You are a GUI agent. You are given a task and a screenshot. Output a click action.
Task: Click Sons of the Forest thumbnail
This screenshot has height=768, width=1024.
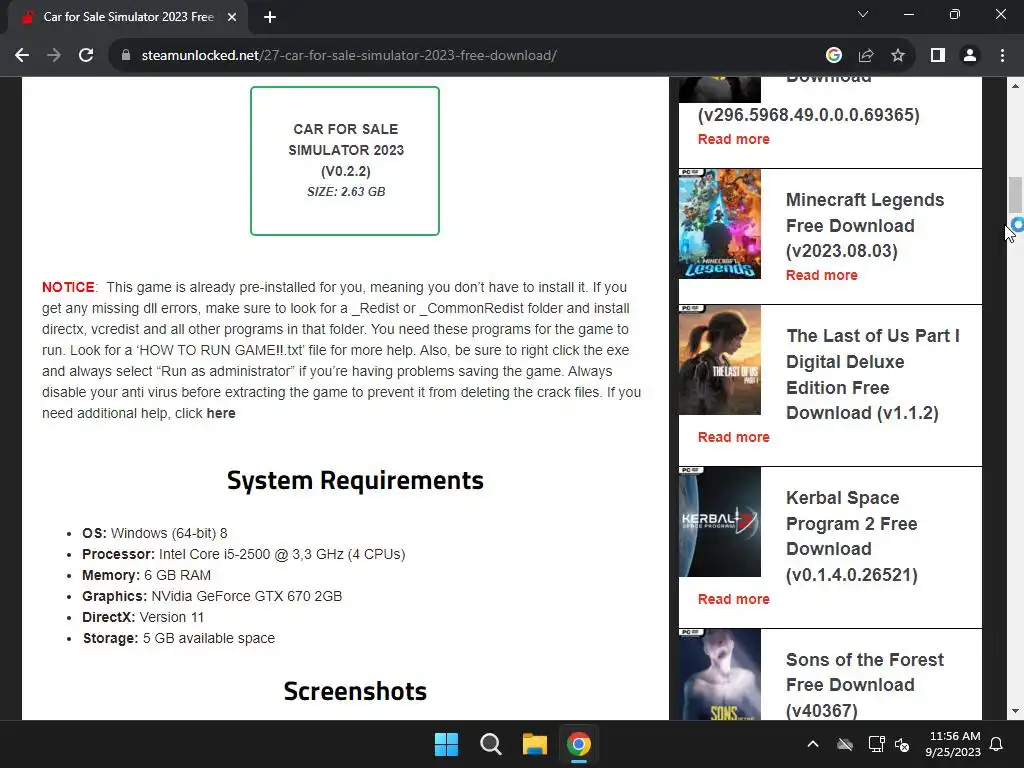coord(720,675)
